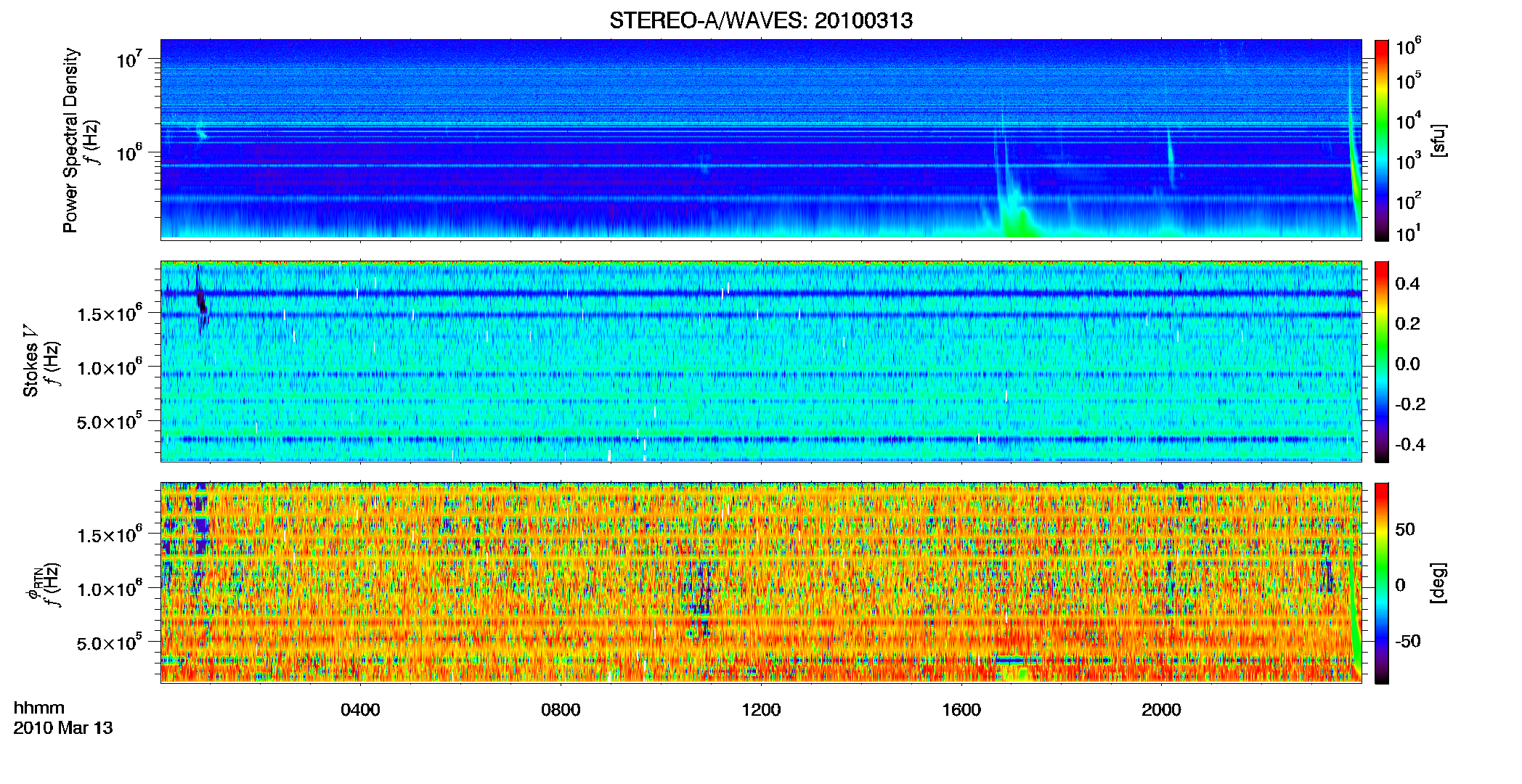Click the Stokes V colorbar
This screenshot has height=784, width=1522.
tap(1381, 362)
